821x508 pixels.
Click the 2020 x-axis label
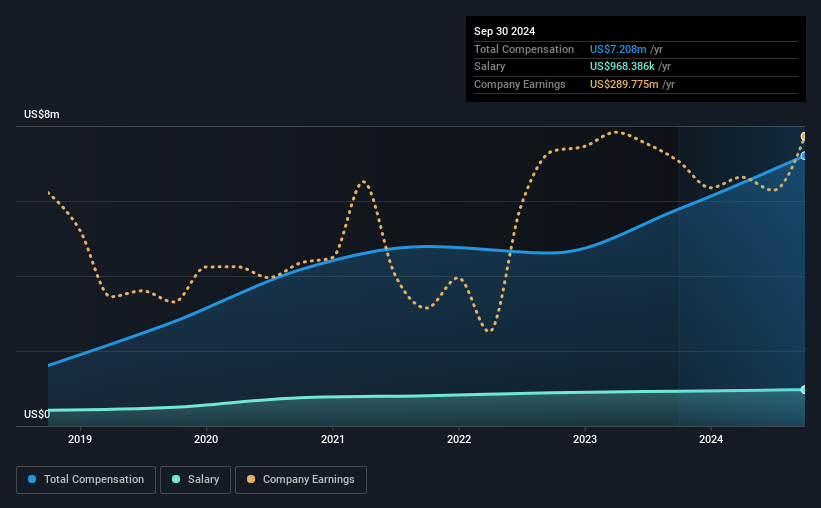(206, 439)
